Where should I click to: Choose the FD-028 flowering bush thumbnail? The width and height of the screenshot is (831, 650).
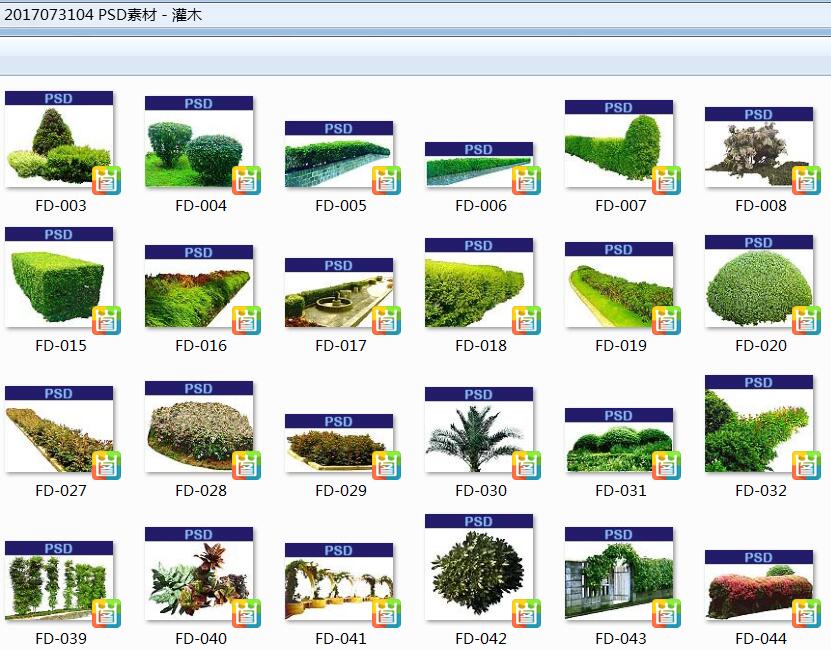pyautogui.click(x=199, y=426)
